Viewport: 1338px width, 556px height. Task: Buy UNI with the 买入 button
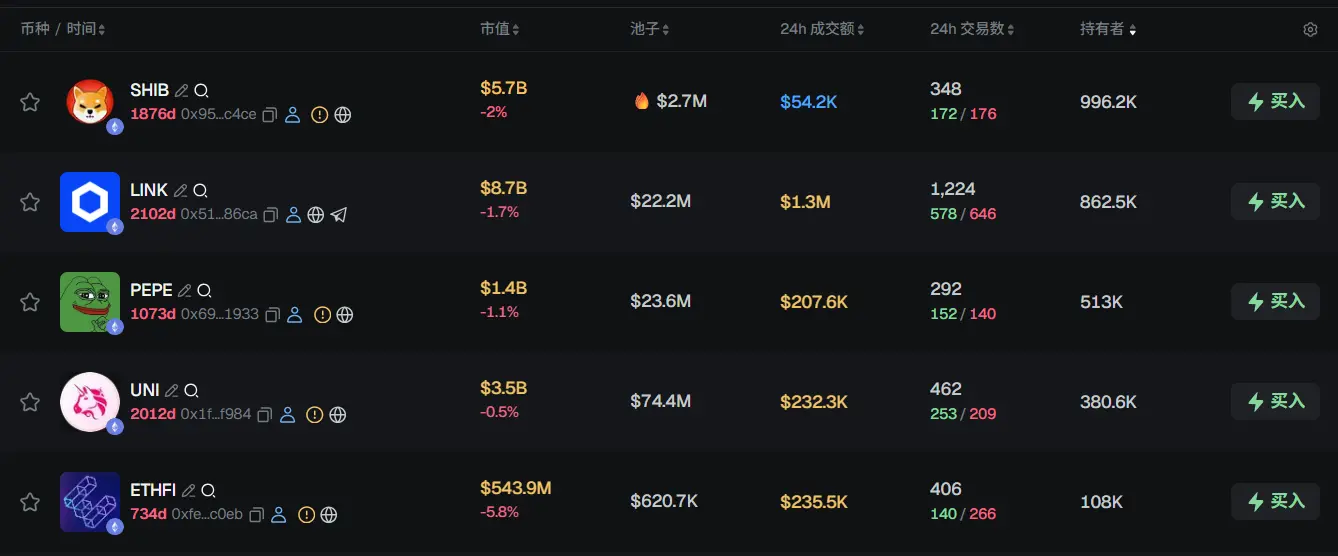[x=1275, y=402]
